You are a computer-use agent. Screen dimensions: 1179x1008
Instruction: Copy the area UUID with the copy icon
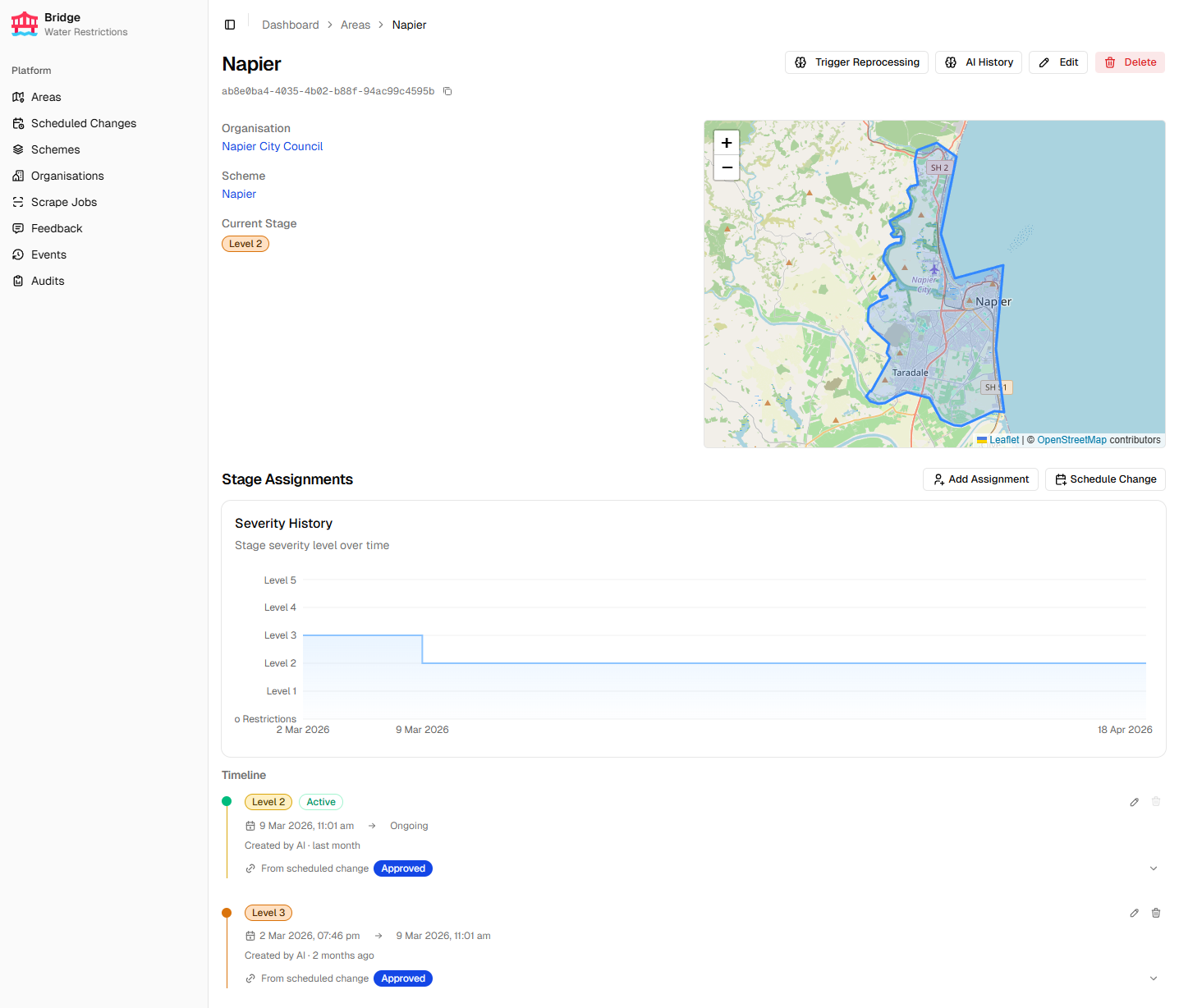pos(447,91)
